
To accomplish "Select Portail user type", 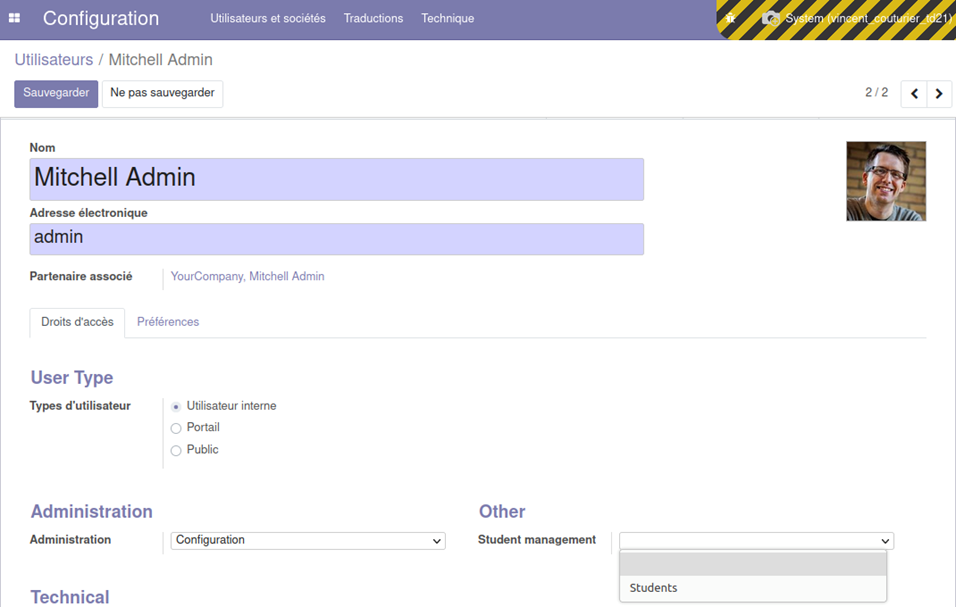I will coord(176,428).
